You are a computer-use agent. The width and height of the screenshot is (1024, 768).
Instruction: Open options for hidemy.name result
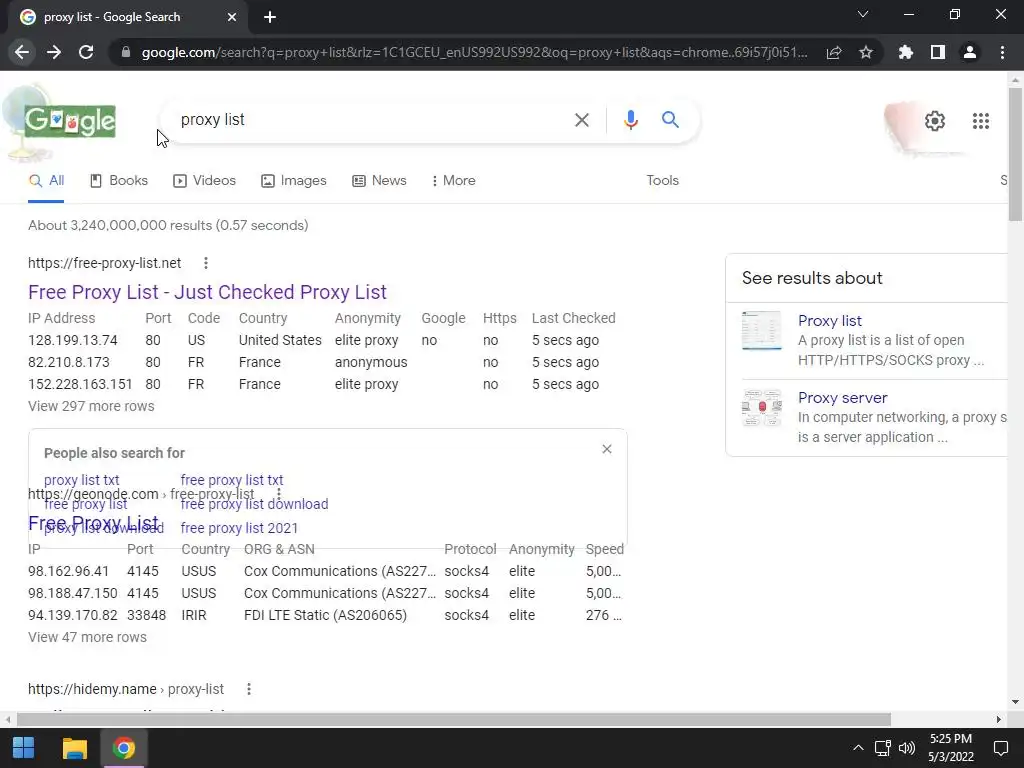coord(249,689)
